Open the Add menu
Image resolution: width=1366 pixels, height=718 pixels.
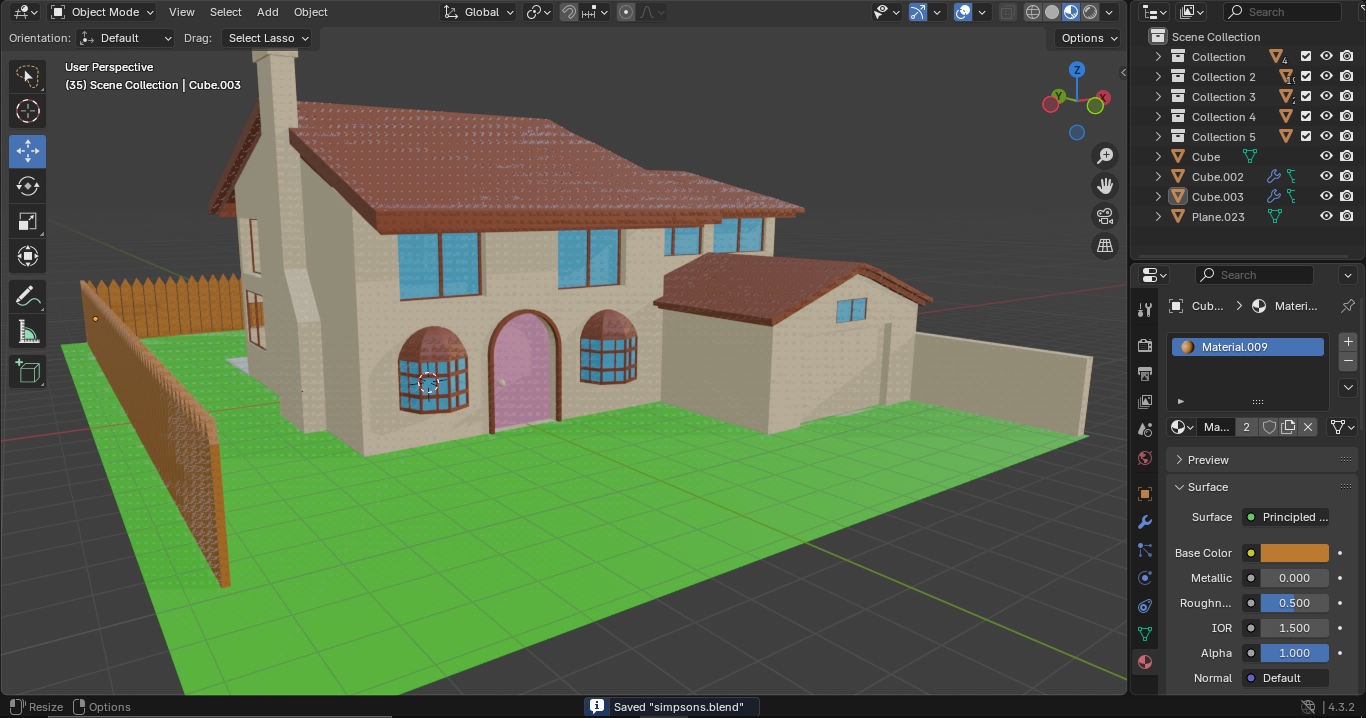[x=268, y=12]
